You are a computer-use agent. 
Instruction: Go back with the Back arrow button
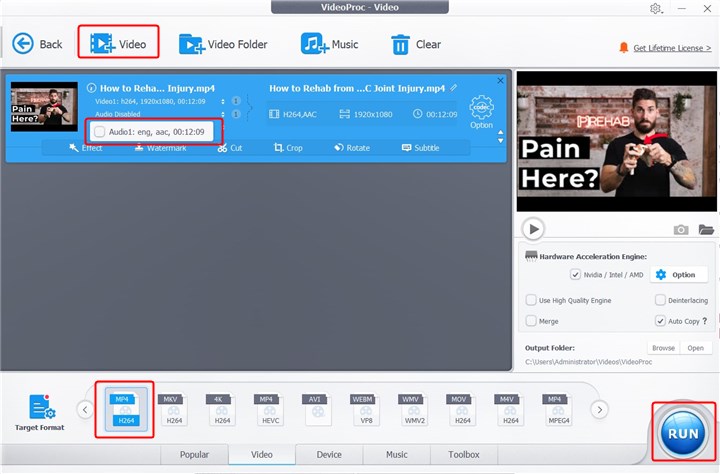pos(37,44)
